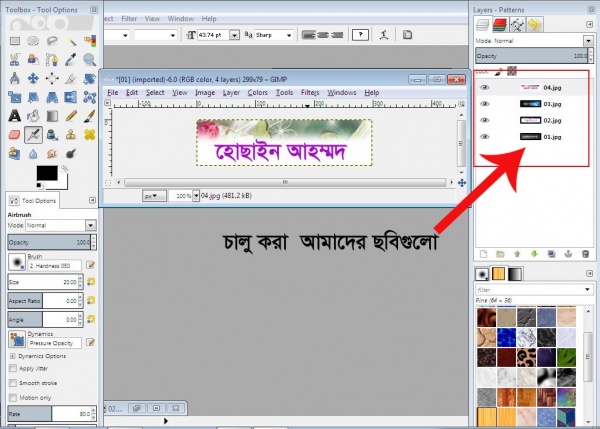Pick the Color Picker eyedropper tool

pyautogui.click(x=71, y=59)
